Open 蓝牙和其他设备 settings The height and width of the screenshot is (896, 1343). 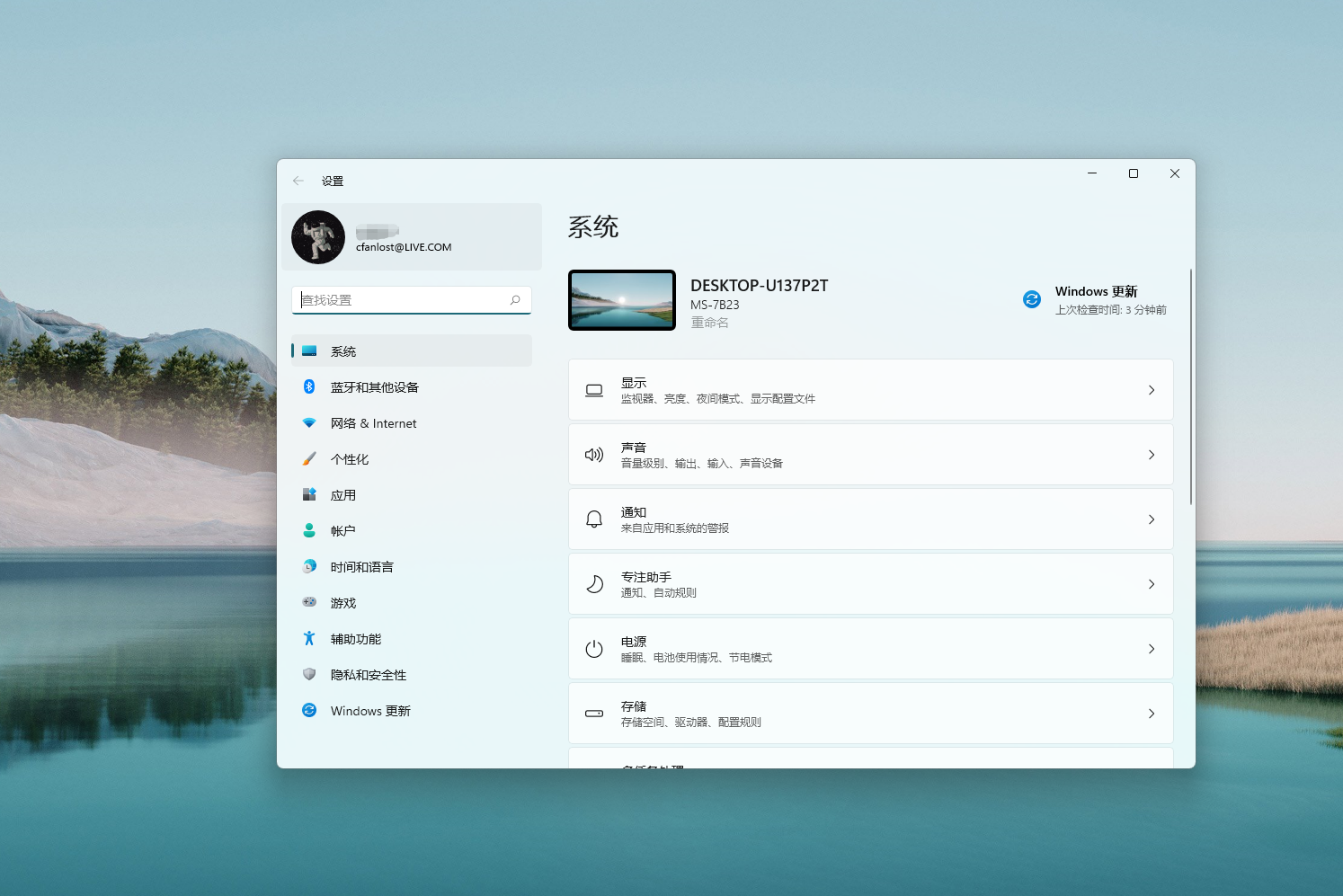[x=412, y=387]
